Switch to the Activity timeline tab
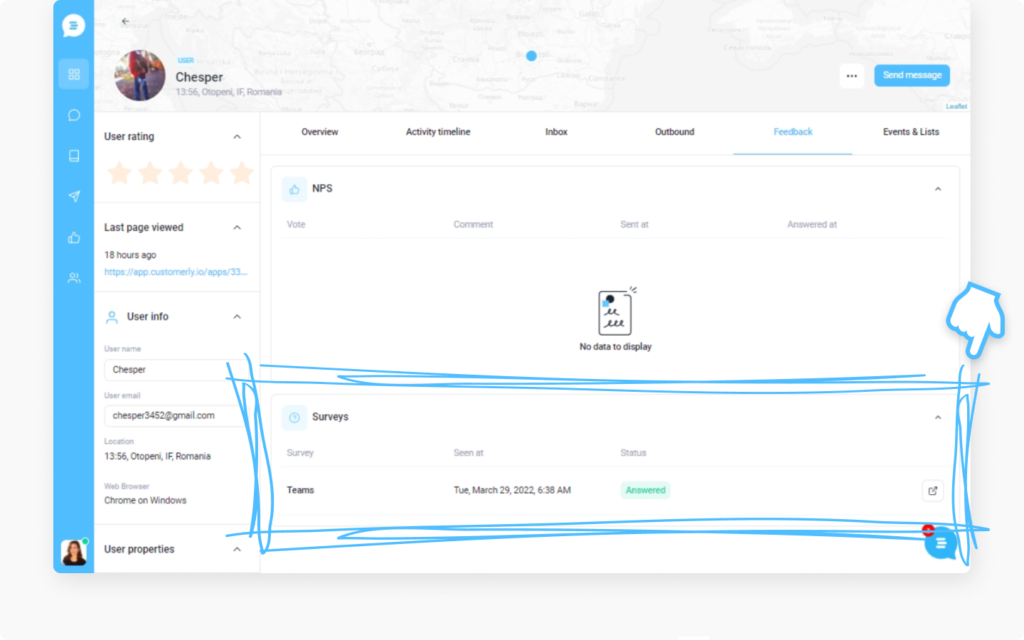The image size is (1024, 640). 438,132
